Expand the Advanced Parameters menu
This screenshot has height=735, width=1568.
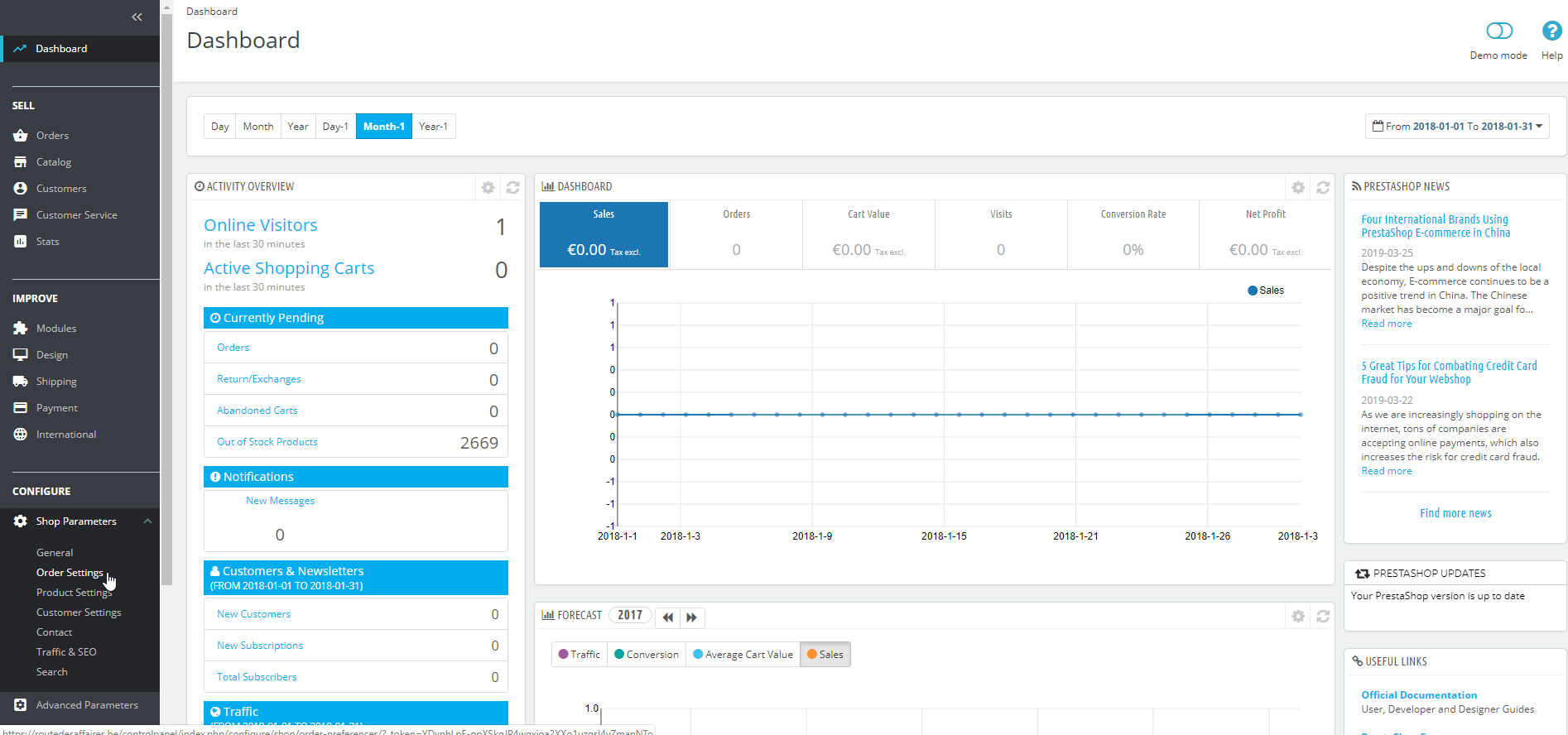coord(87,705)
